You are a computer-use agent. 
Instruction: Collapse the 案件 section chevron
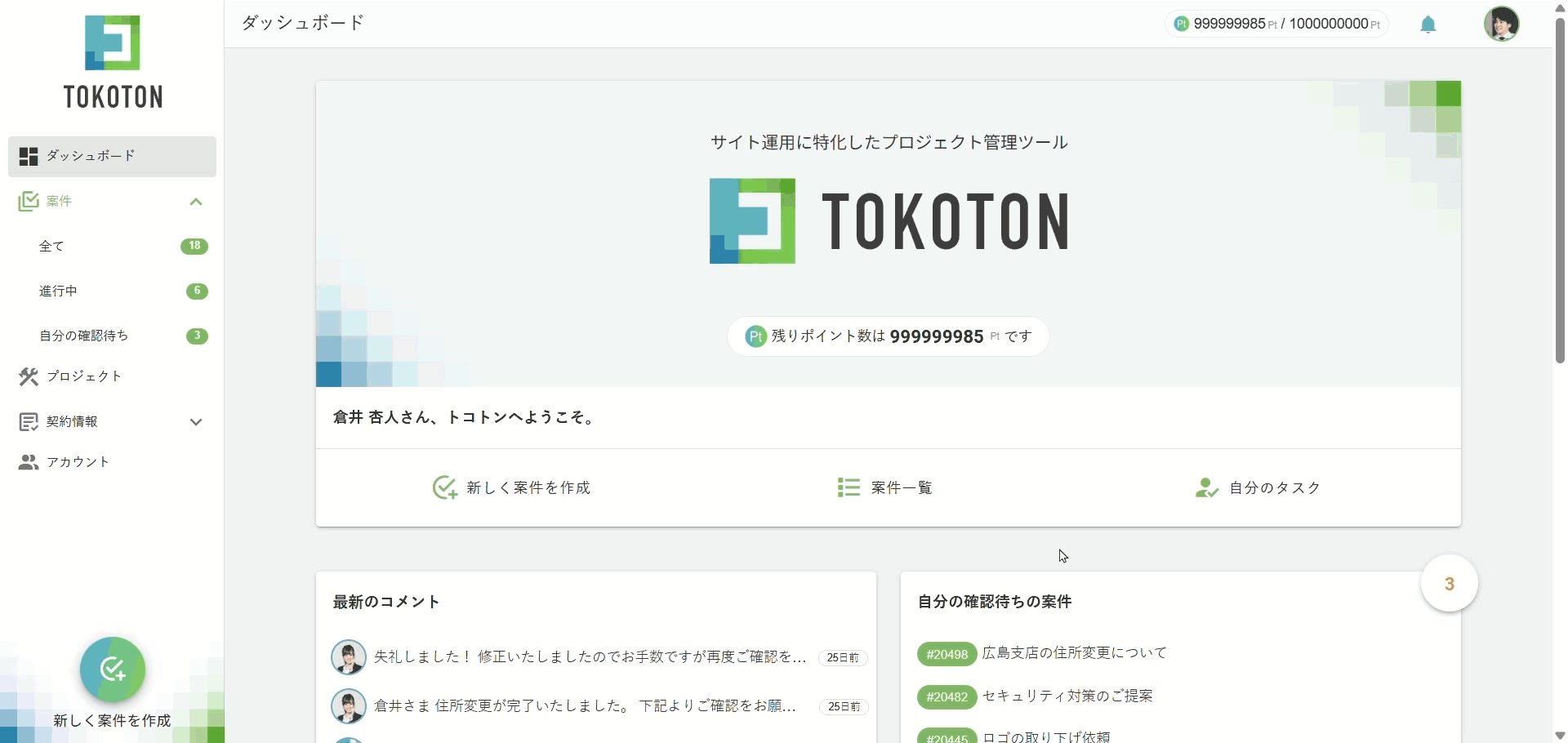196,202
